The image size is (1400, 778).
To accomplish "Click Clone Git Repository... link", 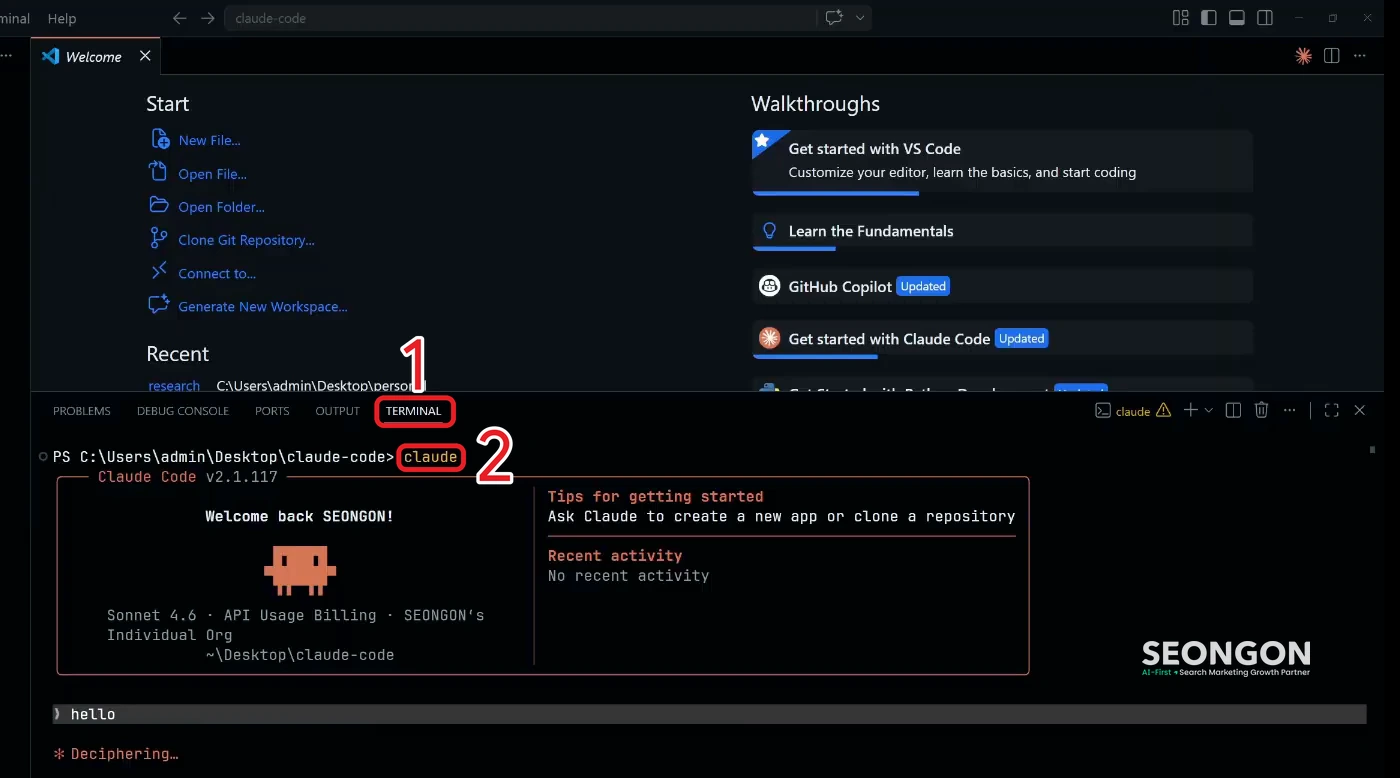I will tap(246, 240).
